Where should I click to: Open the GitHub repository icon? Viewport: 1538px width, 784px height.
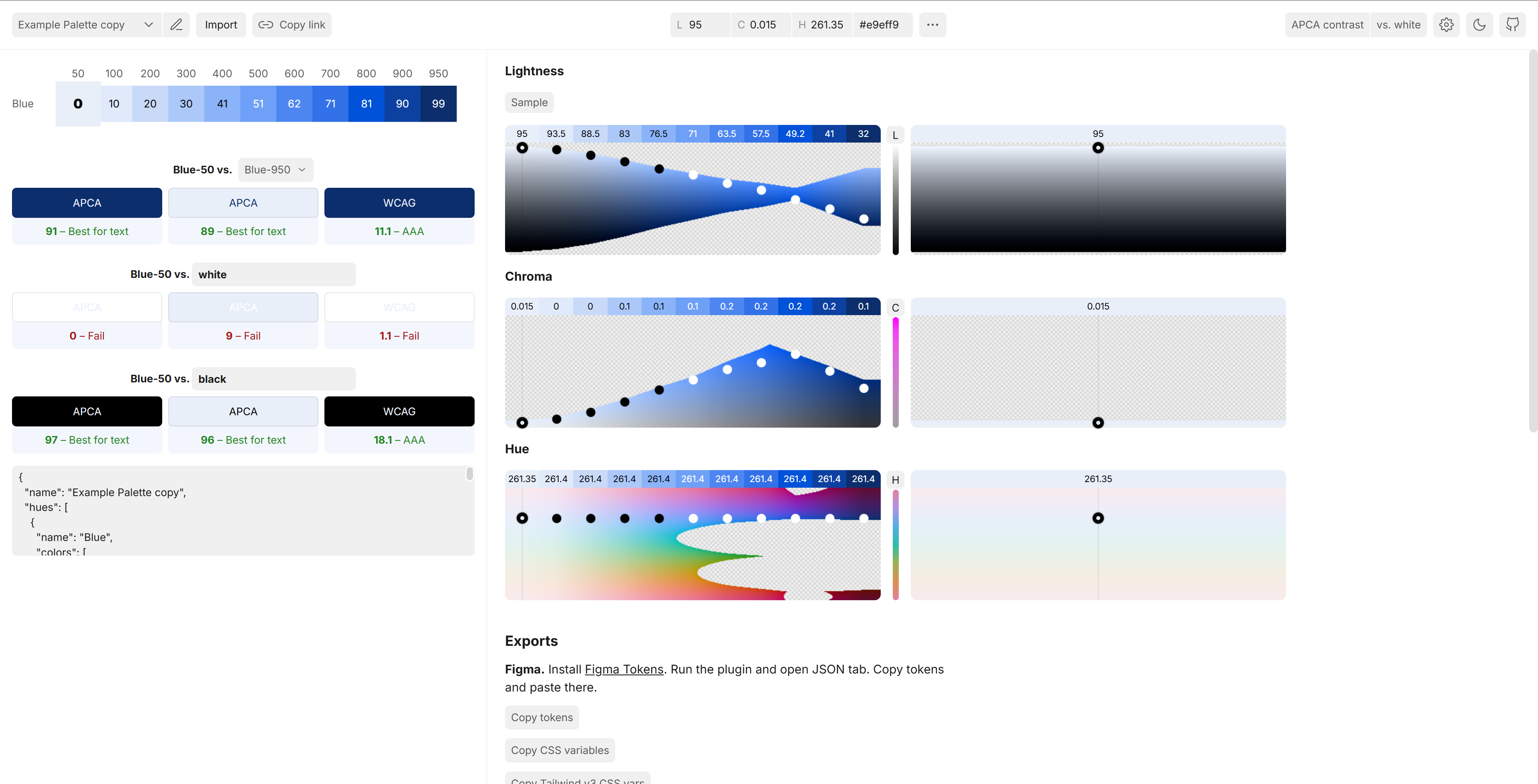point(1512,24)
